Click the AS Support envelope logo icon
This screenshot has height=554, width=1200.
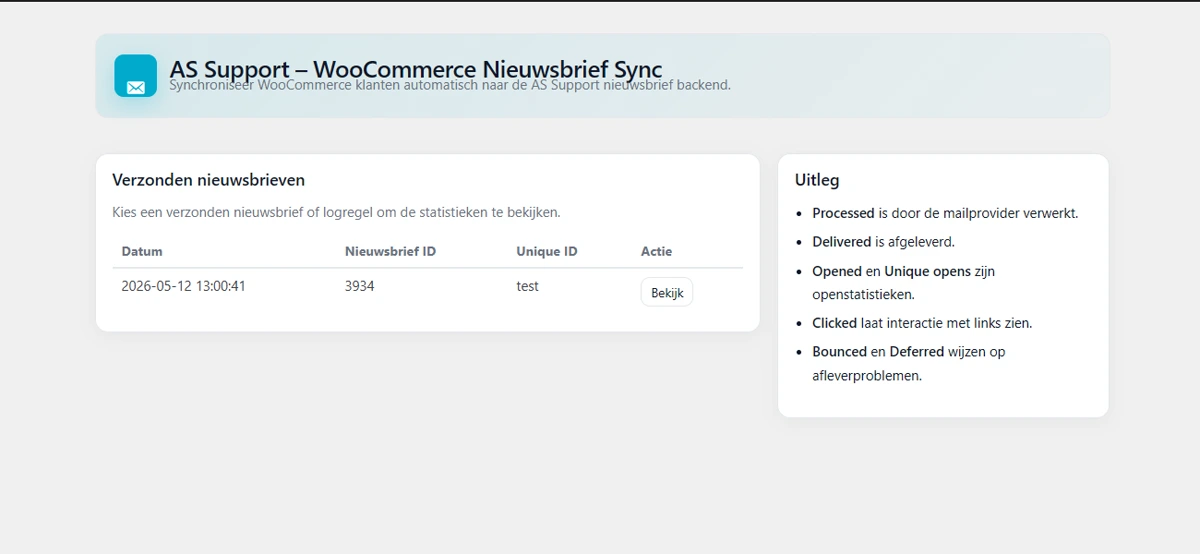136,76
